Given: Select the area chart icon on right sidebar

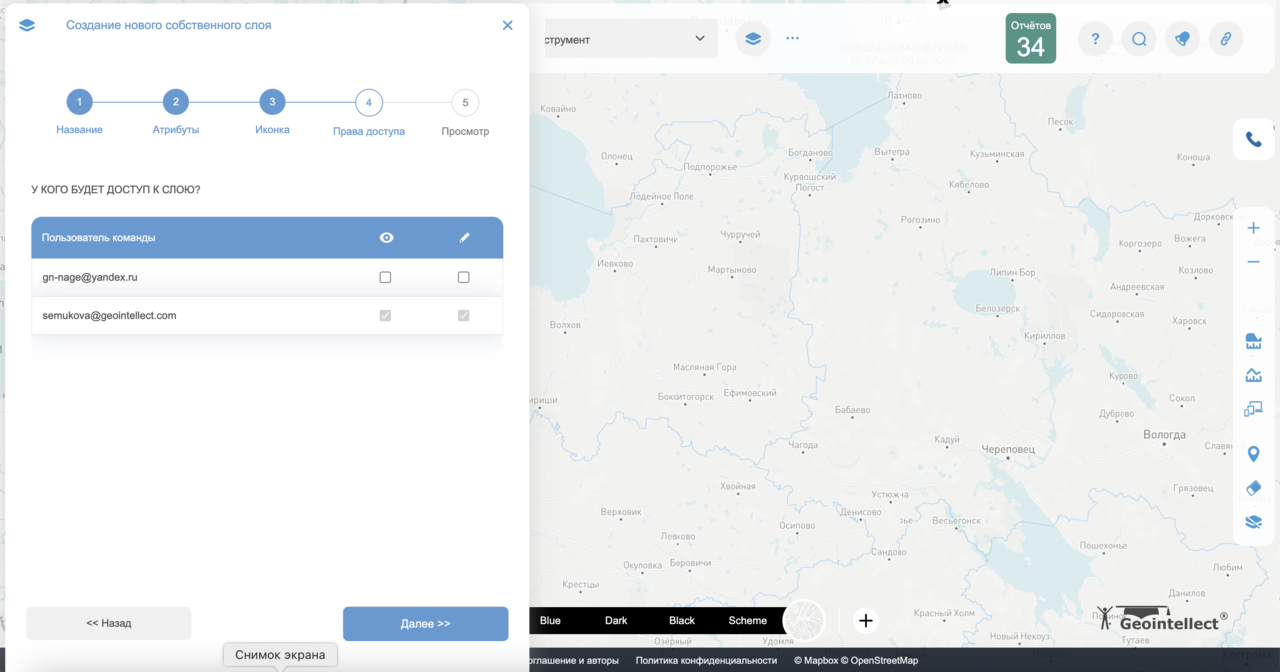Looking at the screenshot, I should coord(1253,374).
